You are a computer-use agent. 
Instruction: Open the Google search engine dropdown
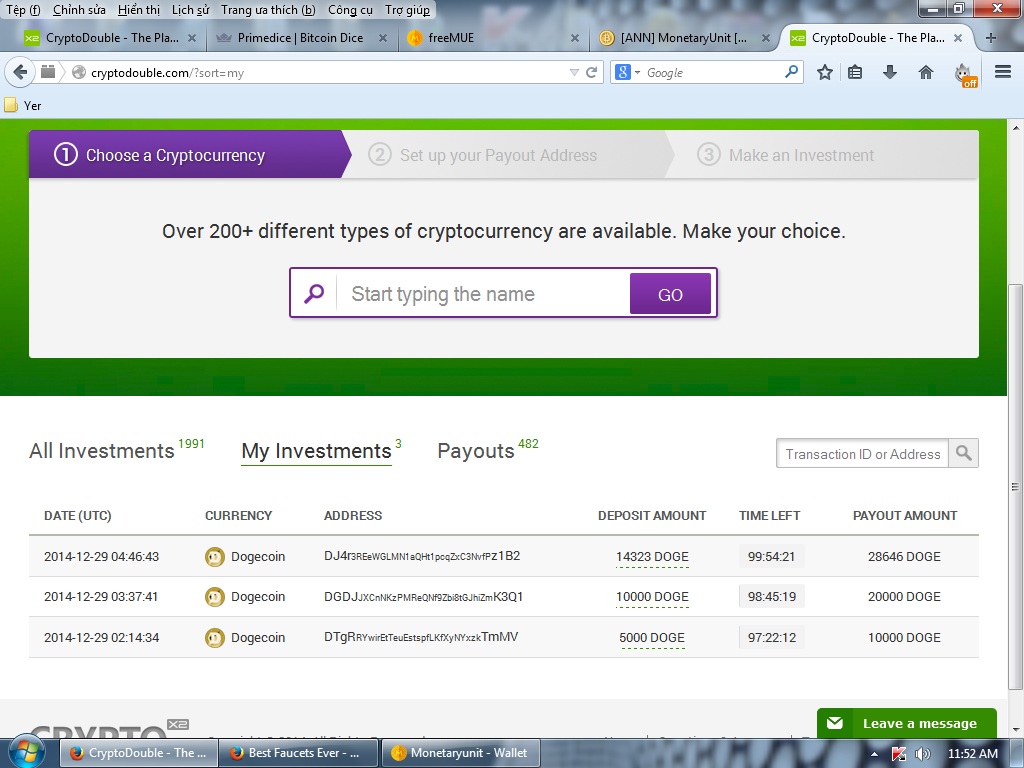tap(627, 72)
